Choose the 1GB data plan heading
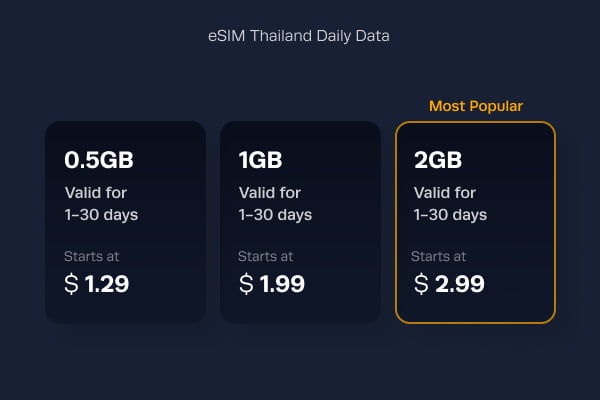 [x=260, y=160]
